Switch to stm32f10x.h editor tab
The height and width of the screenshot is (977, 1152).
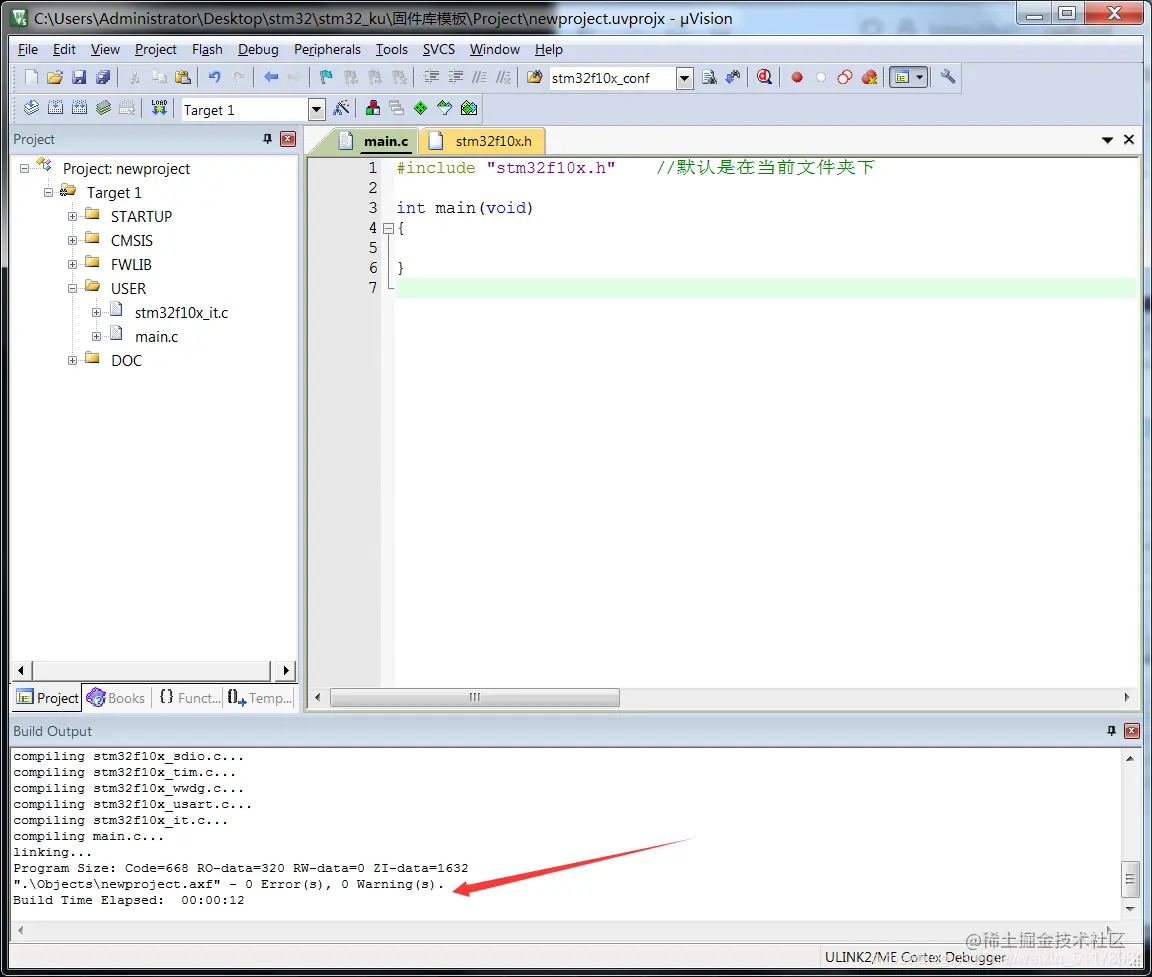(x=482, y=141)
